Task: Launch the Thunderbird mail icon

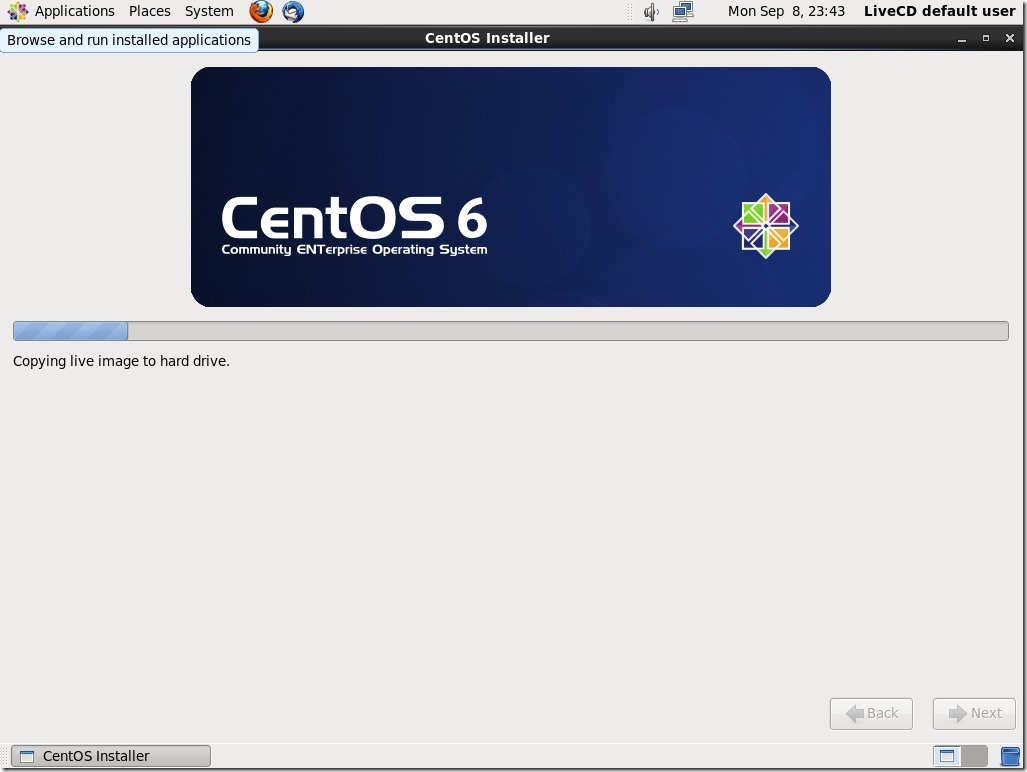Action: point(293,11)
